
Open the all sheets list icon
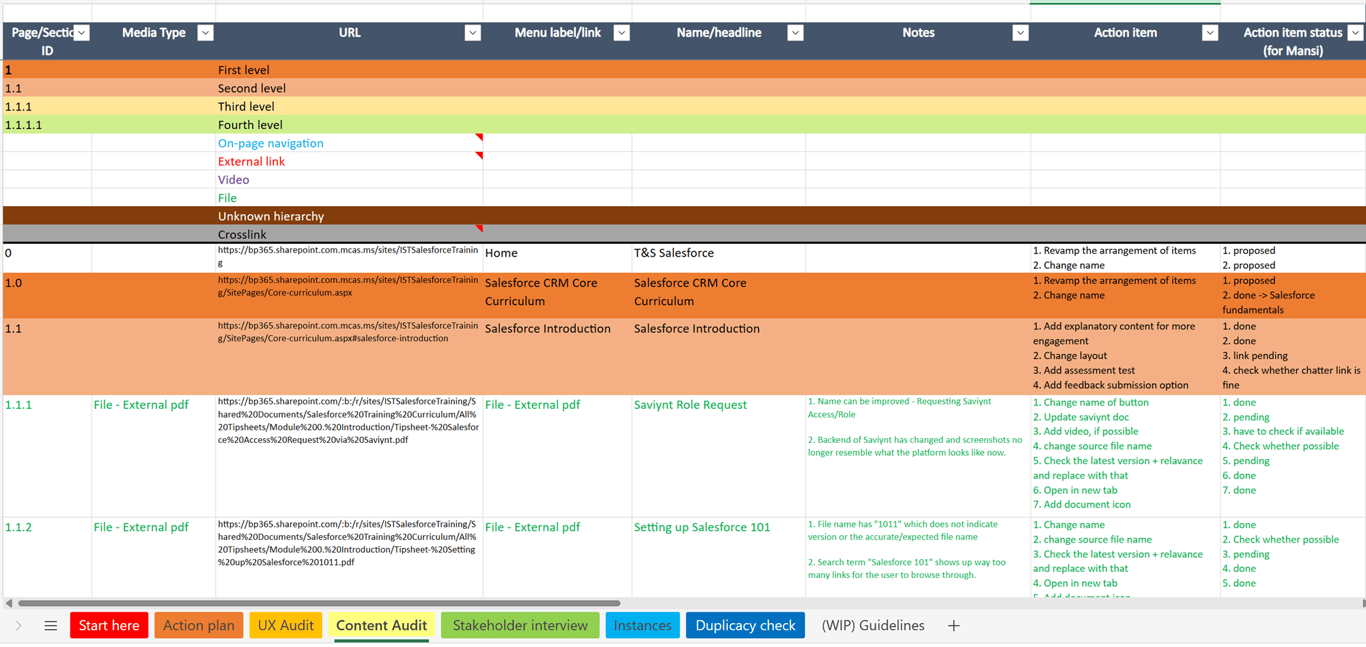pos(51,626)
